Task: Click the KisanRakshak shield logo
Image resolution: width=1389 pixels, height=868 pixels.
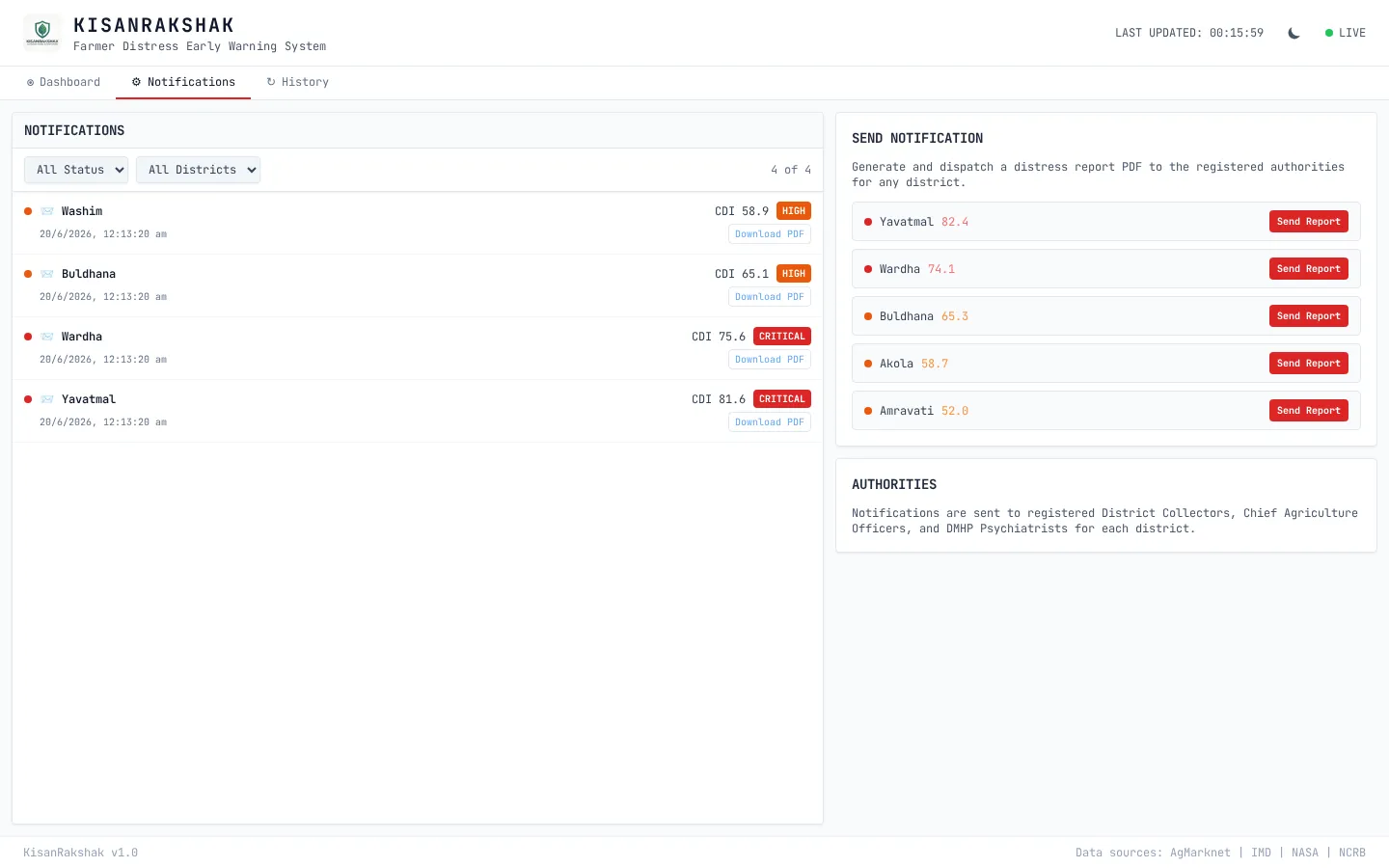Action: (x=41, y=32)
